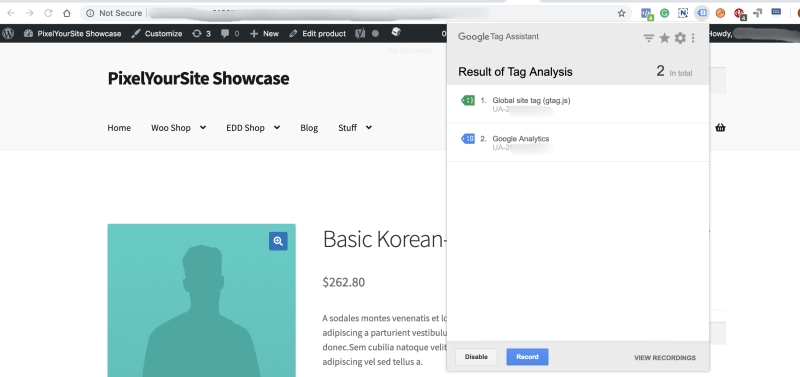The image size is (800, 377).
Task: Open the Blog menu item
Action: (x=309, y=128)
